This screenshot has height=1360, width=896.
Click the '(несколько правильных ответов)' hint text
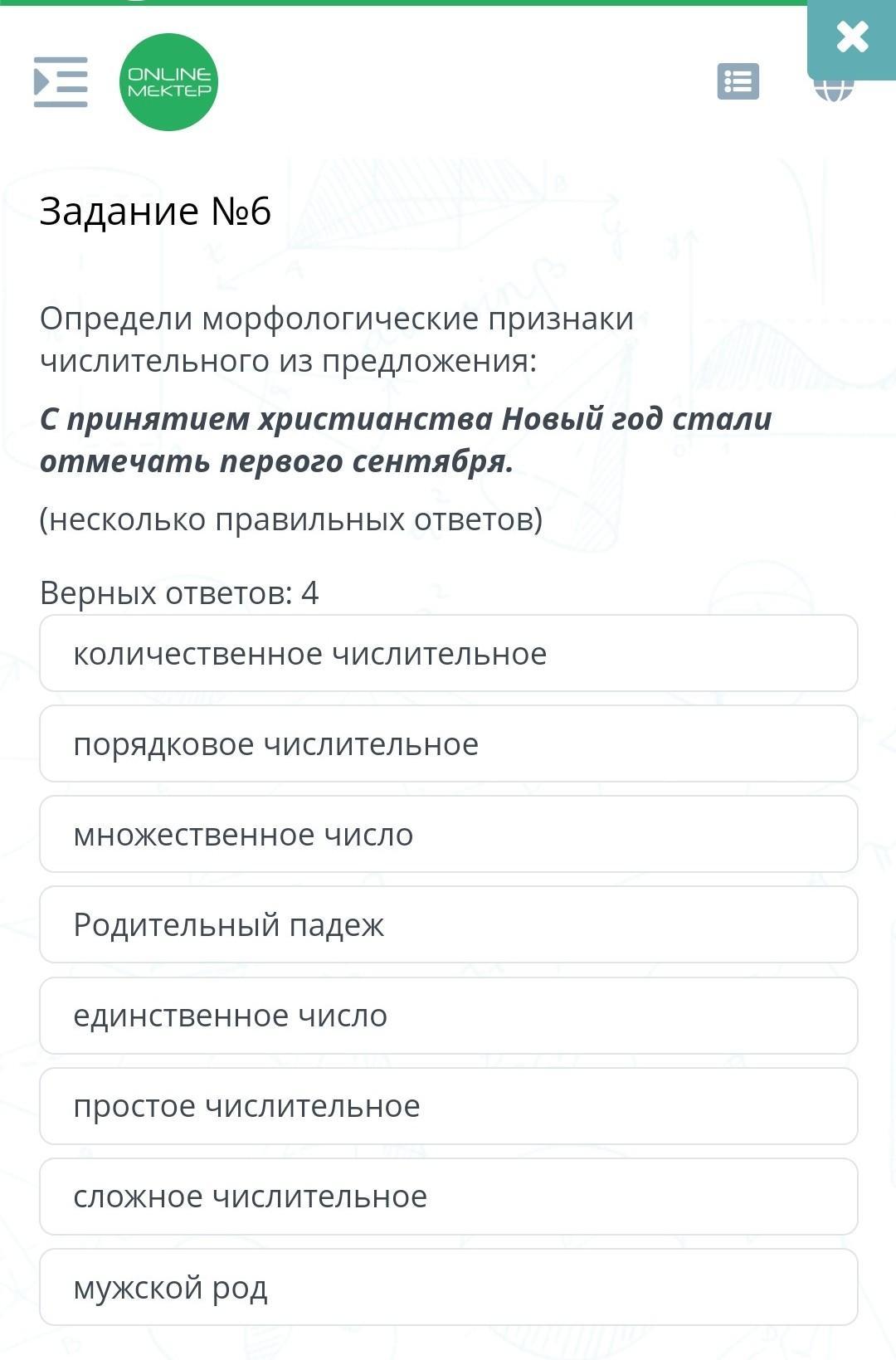[291, 519]
